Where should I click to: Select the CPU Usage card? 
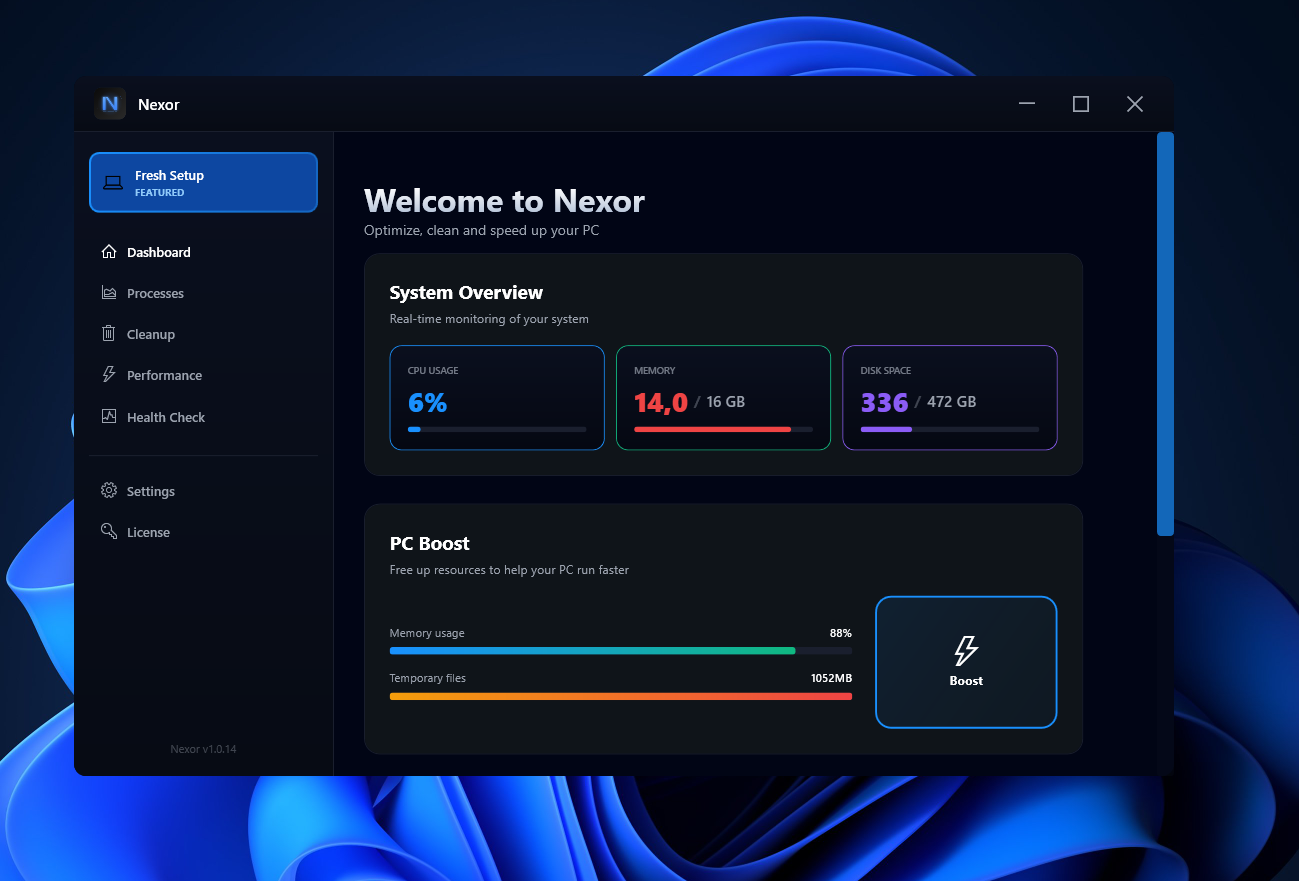point(497,398)
